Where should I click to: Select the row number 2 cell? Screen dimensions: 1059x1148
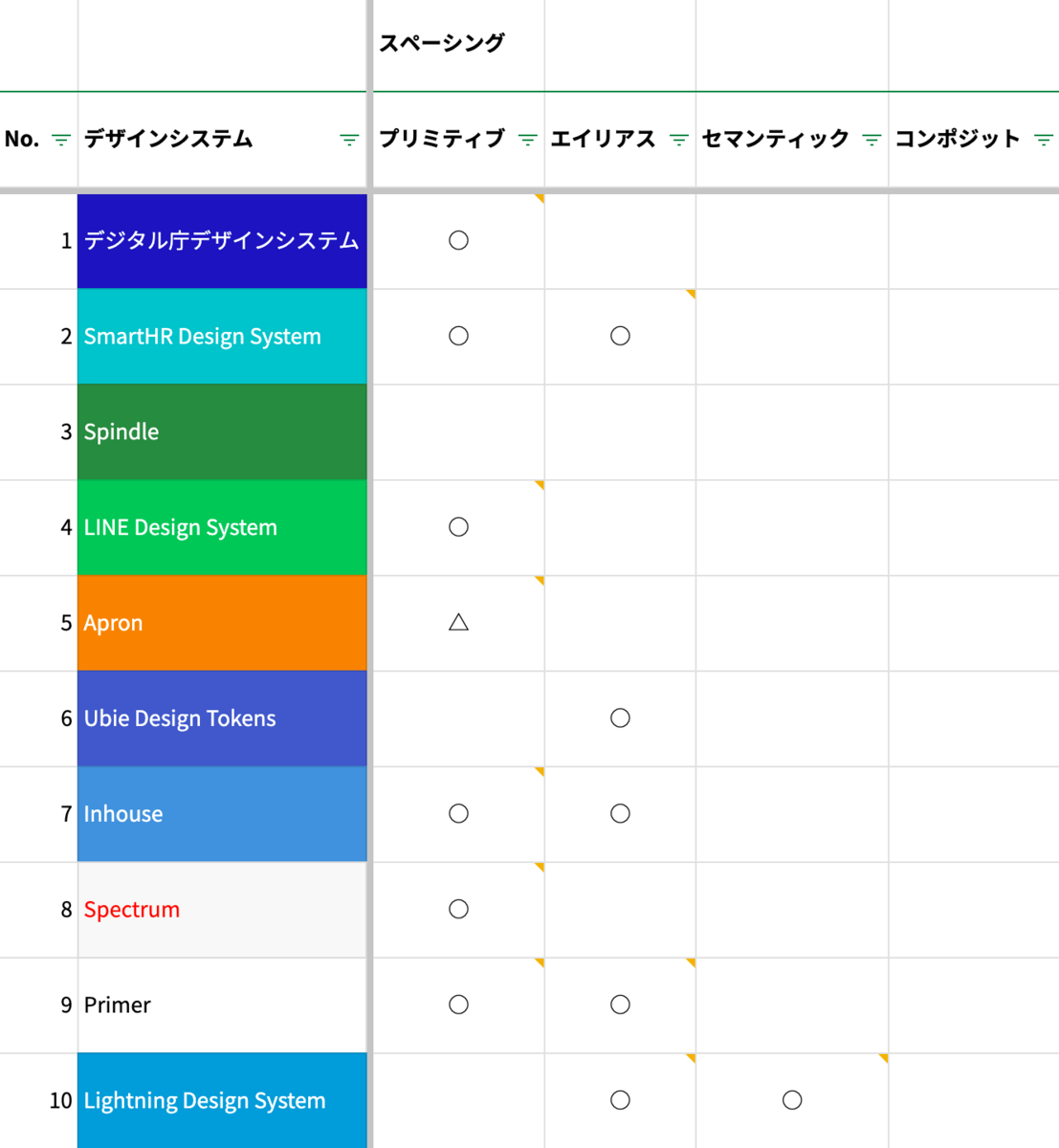pos(38,337)
